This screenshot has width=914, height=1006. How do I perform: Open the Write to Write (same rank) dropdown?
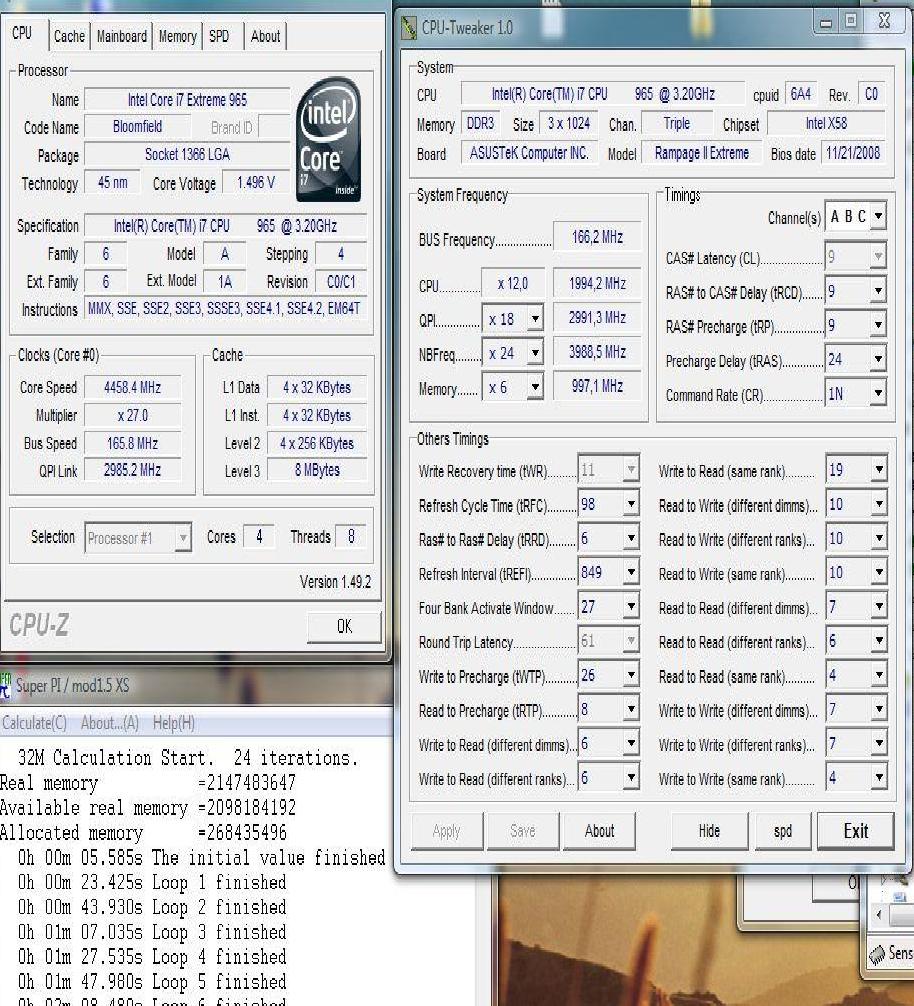(879, 778)
